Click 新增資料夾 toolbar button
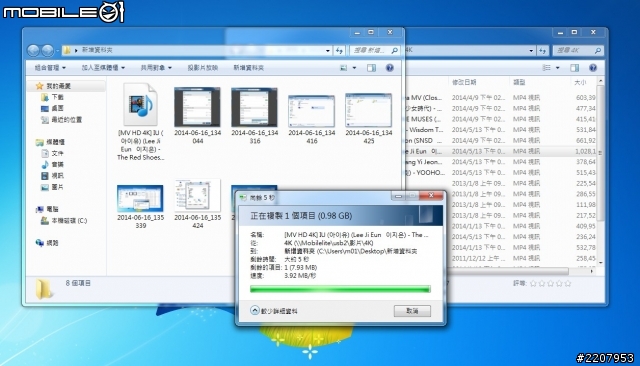The width and height of the screenshot is (640, 366). (248, 68)
